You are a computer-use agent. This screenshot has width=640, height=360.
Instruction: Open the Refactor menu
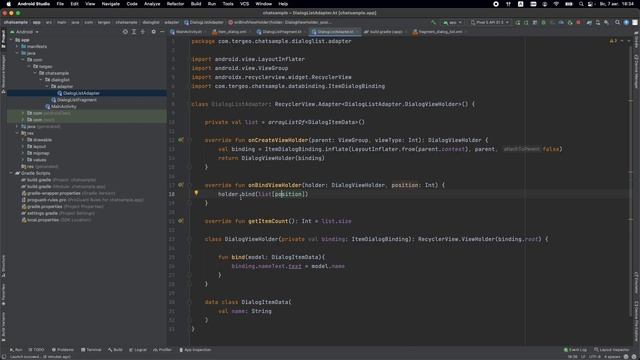(175, 4)
